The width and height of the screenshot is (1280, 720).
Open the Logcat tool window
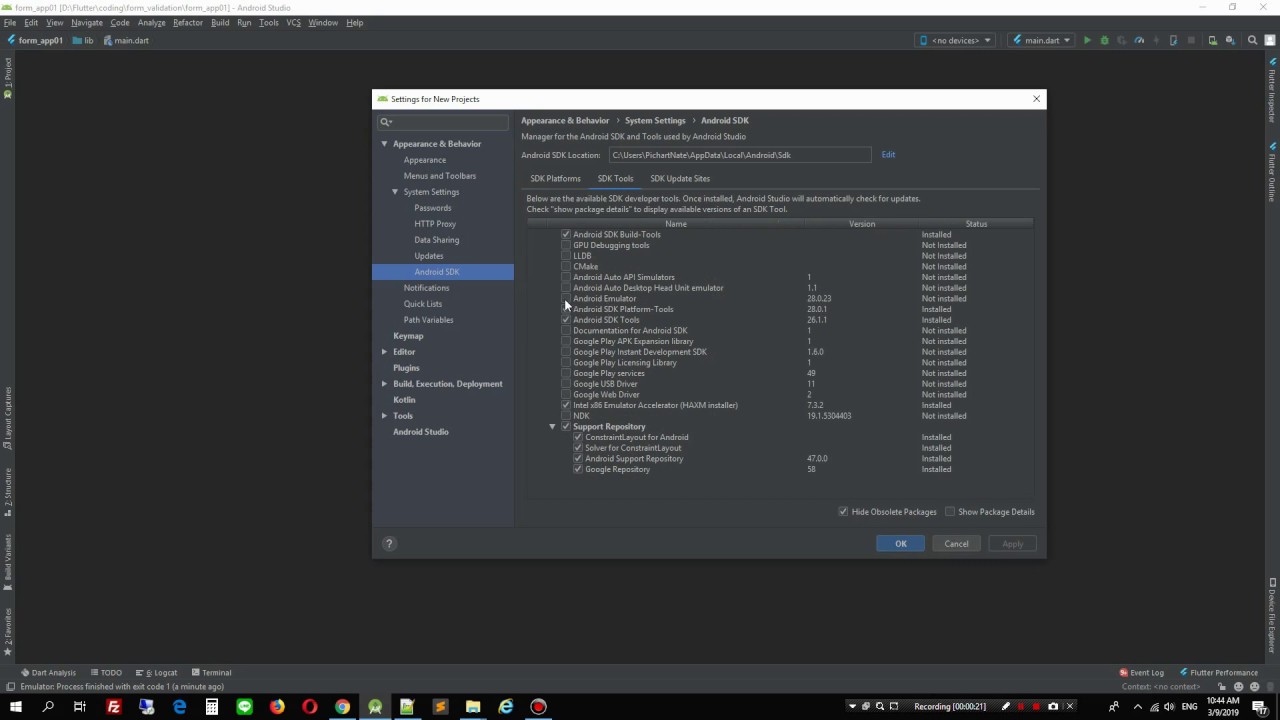pos(156,673)
